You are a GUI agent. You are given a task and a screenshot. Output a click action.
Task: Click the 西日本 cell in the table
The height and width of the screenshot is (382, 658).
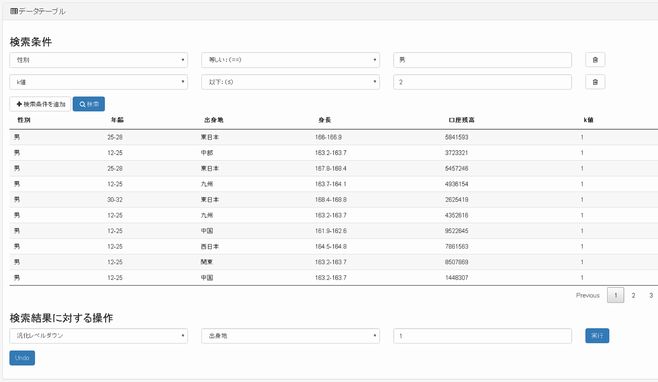210,246
